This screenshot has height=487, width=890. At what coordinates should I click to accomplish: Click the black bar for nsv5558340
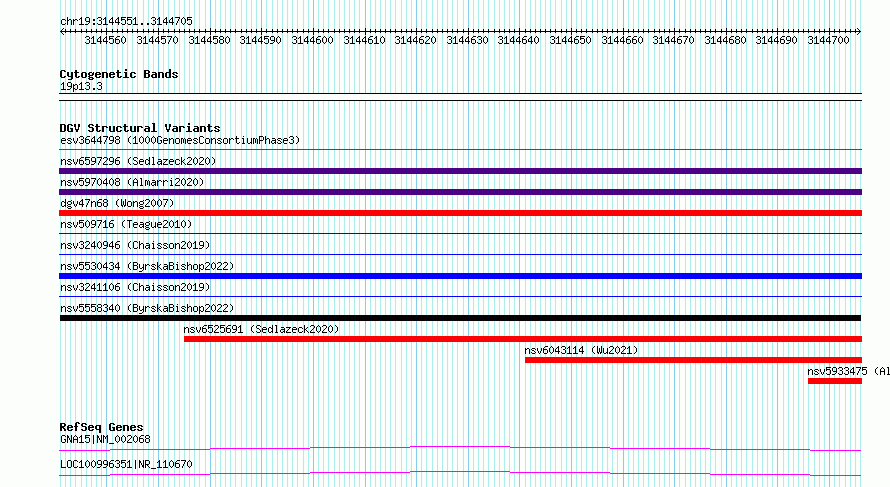point(460,318)
